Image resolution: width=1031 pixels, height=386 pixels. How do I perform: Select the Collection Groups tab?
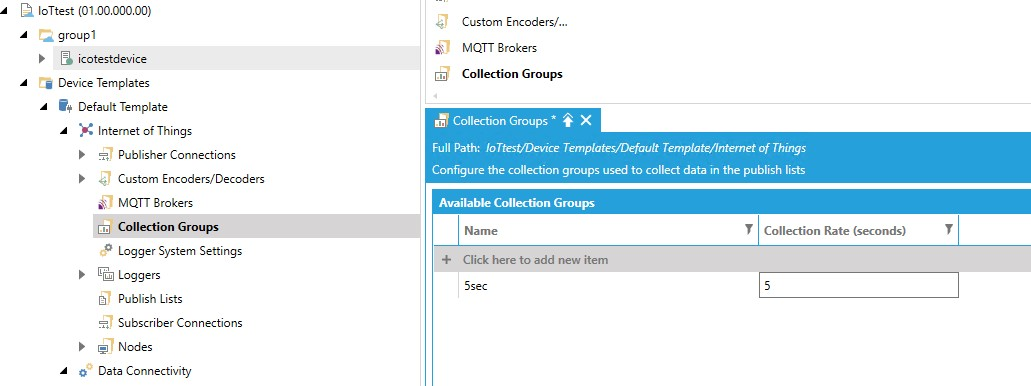[x=499, y=120]
